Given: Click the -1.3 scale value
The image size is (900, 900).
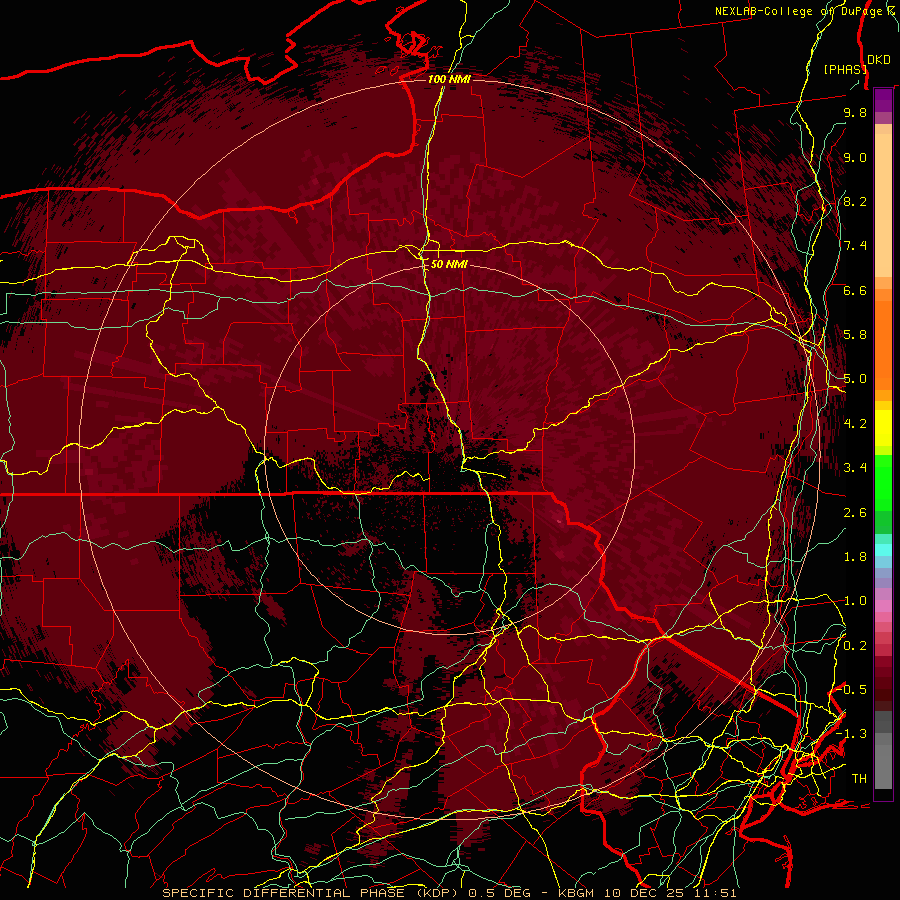Looking at the screenshot, I should 852,734.
